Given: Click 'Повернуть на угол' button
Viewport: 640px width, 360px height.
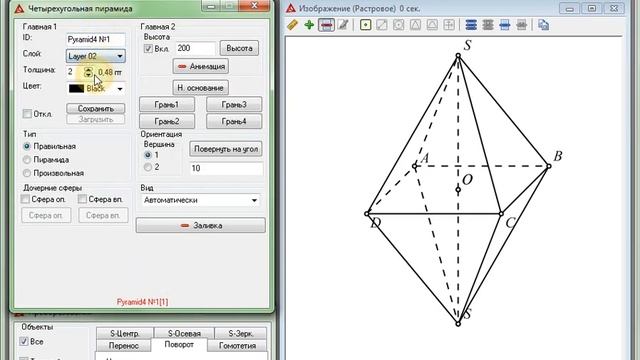Looking at the screenshot, I should pyautogui.click(x=226, y=149).
